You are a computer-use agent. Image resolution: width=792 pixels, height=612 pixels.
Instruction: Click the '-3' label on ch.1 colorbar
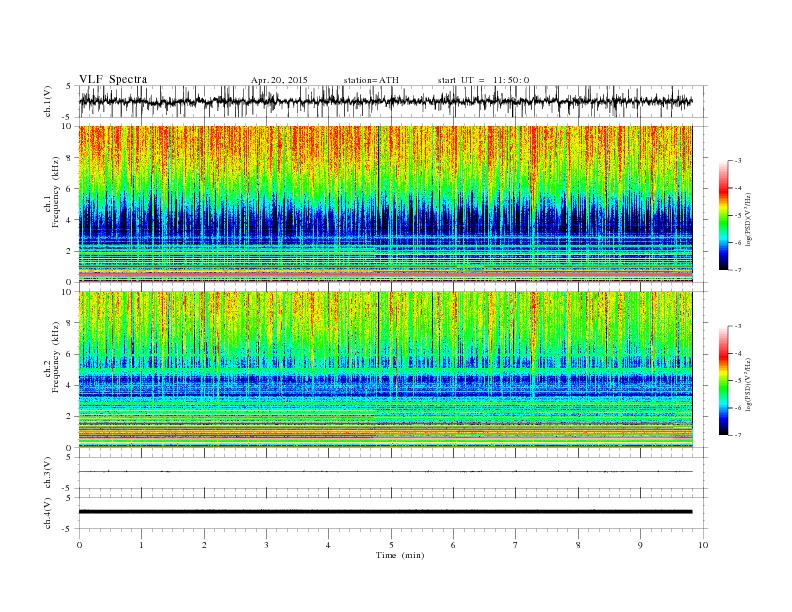pos(737,161)
